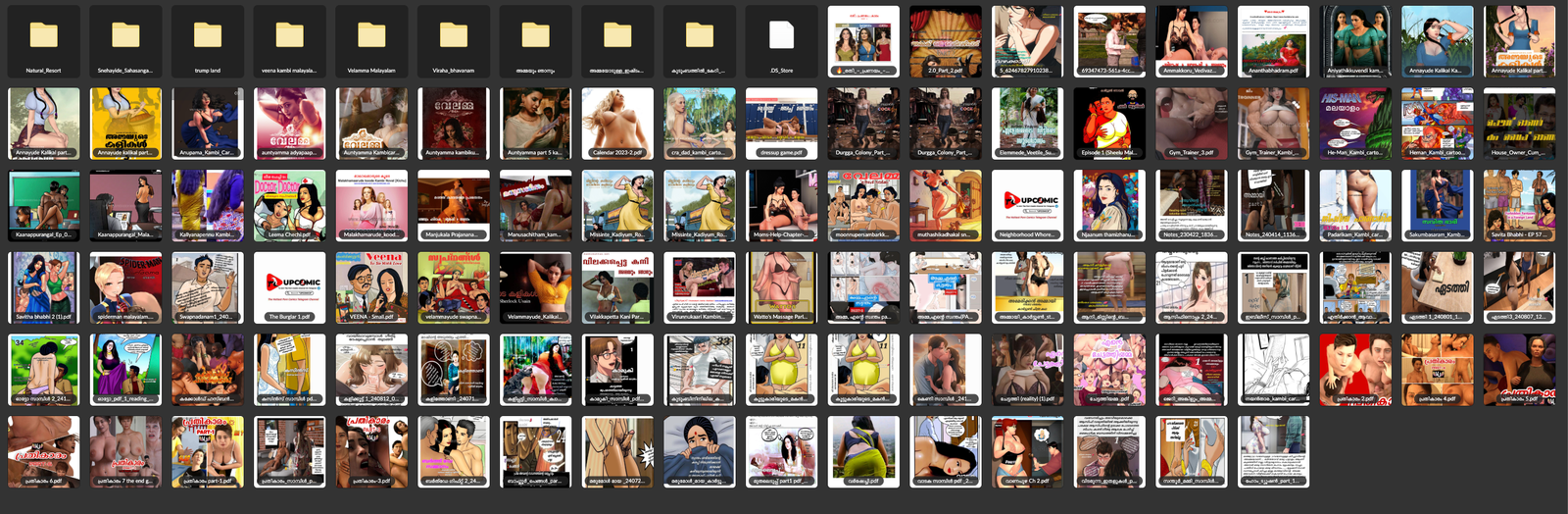Open The Burglar 1.pdf
This screenshot has width=1568, height=514.
[x=289, y=288]
